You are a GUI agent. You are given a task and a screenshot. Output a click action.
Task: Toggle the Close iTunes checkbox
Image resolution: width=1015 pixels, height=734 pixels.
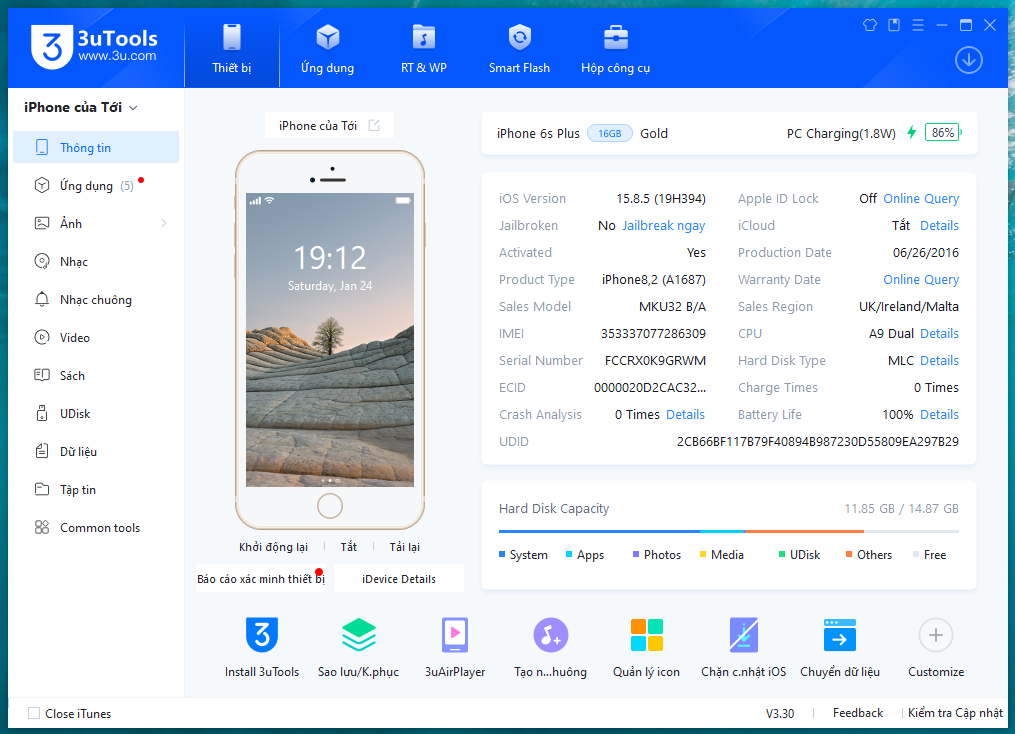pyautogui.click(x=34, y=713)
